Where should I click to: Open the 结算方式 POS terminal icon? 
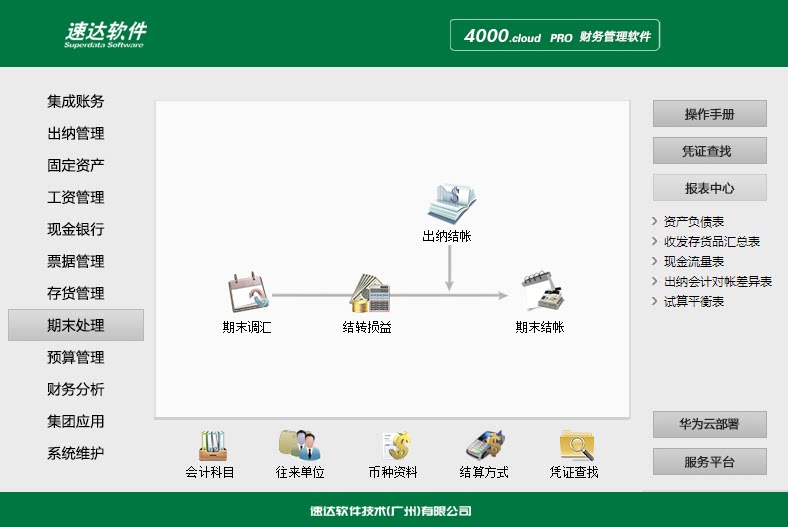coord(485,445)
